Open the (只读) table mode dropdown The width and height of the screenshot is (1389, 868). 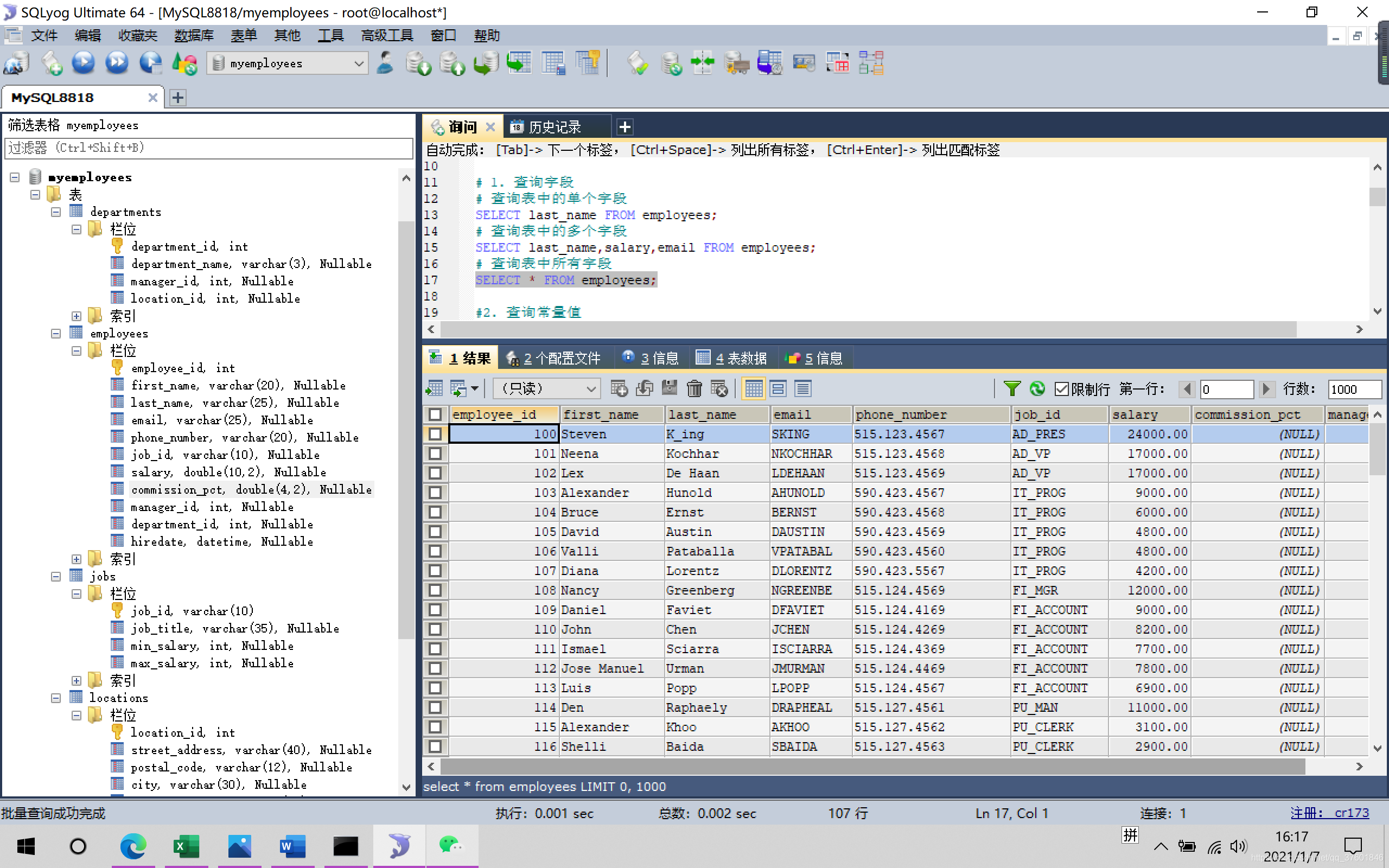coord(547,388)
